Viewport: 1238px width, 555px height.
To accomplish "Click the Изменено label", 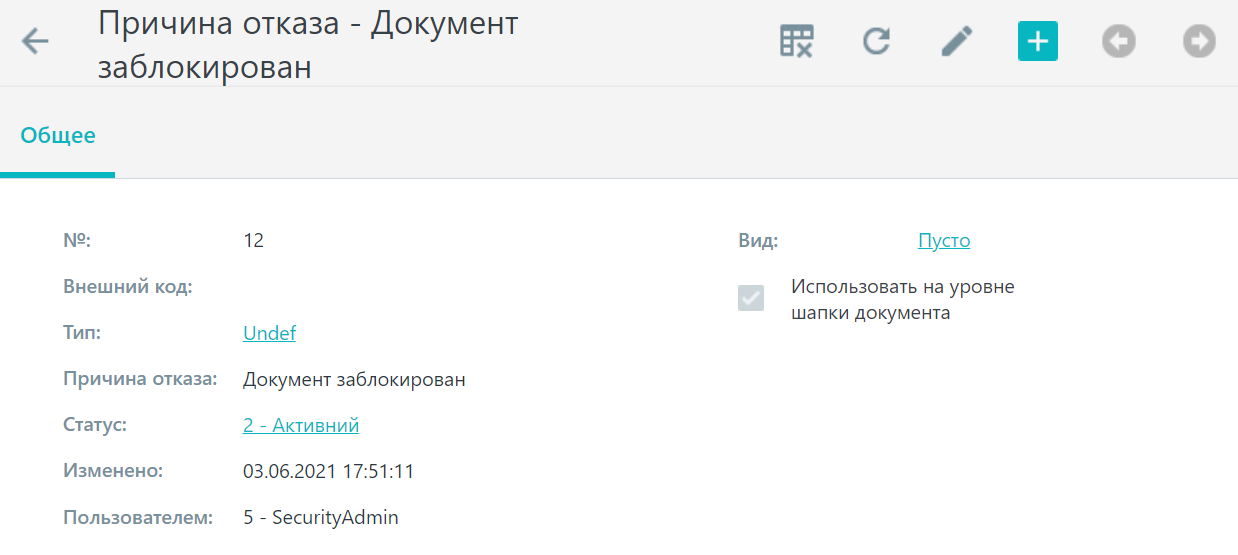I will (x=113, y=471).
